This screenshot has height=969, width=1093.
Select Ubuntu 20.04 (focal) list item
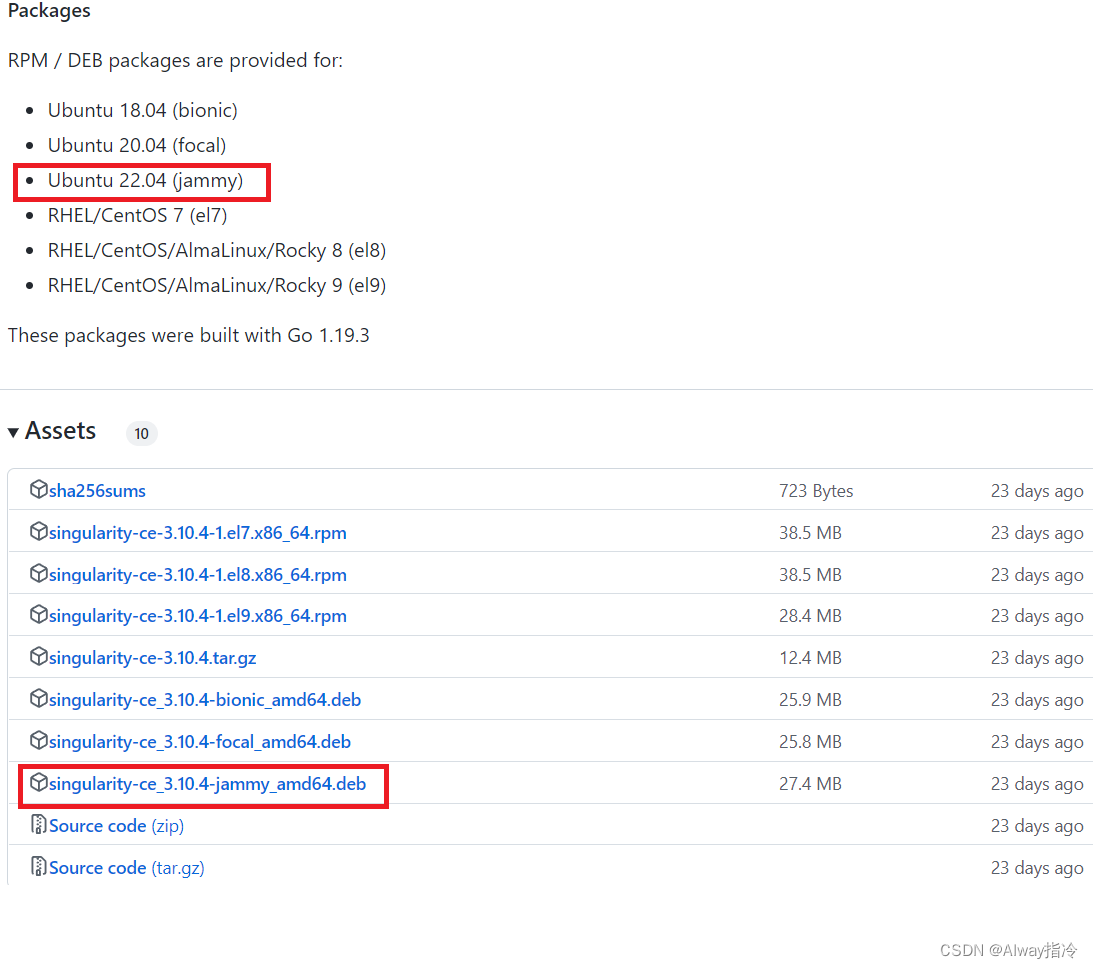(137, 145)
